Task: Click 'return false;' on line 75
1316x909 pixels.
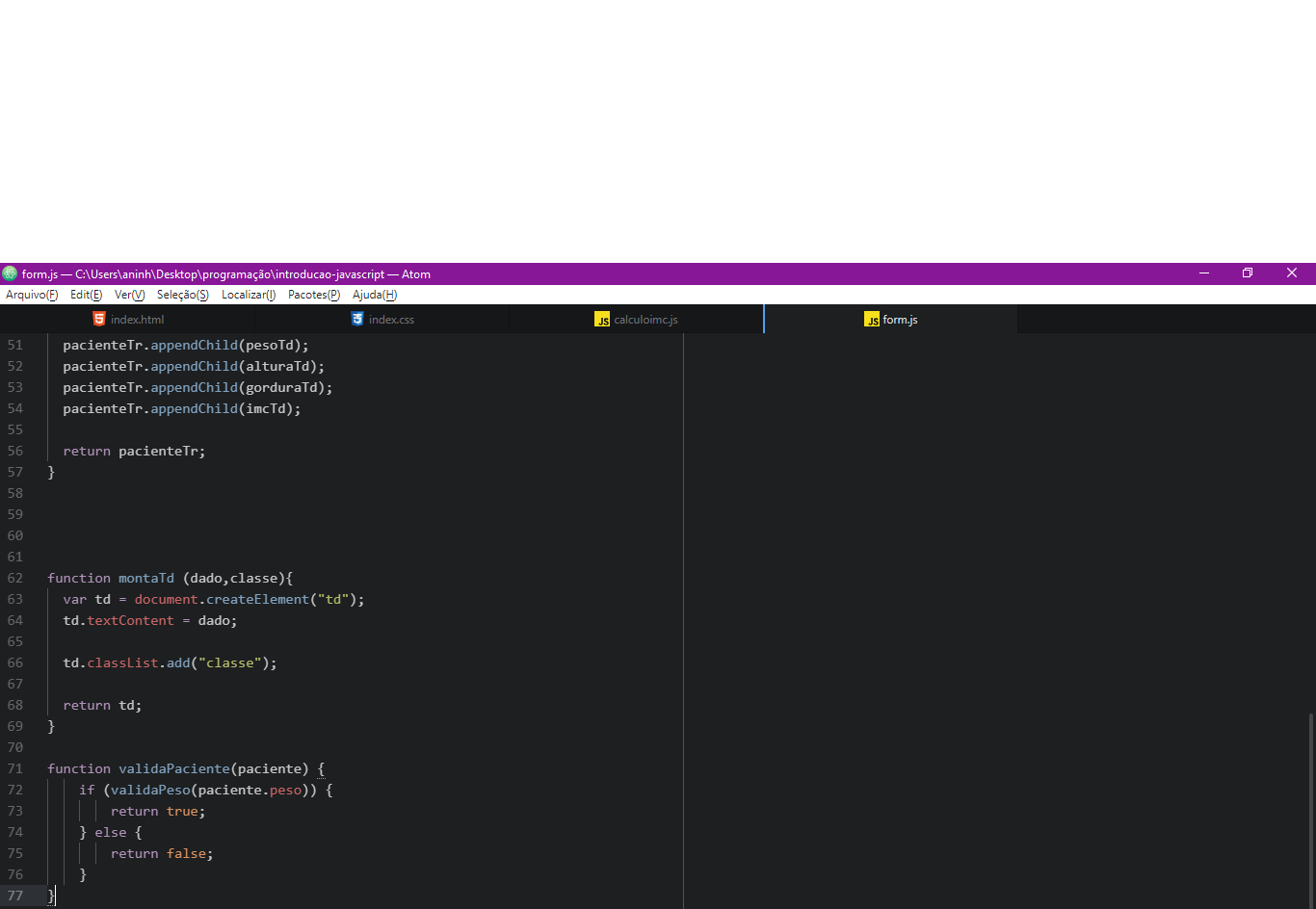Action: click(162, 853)
